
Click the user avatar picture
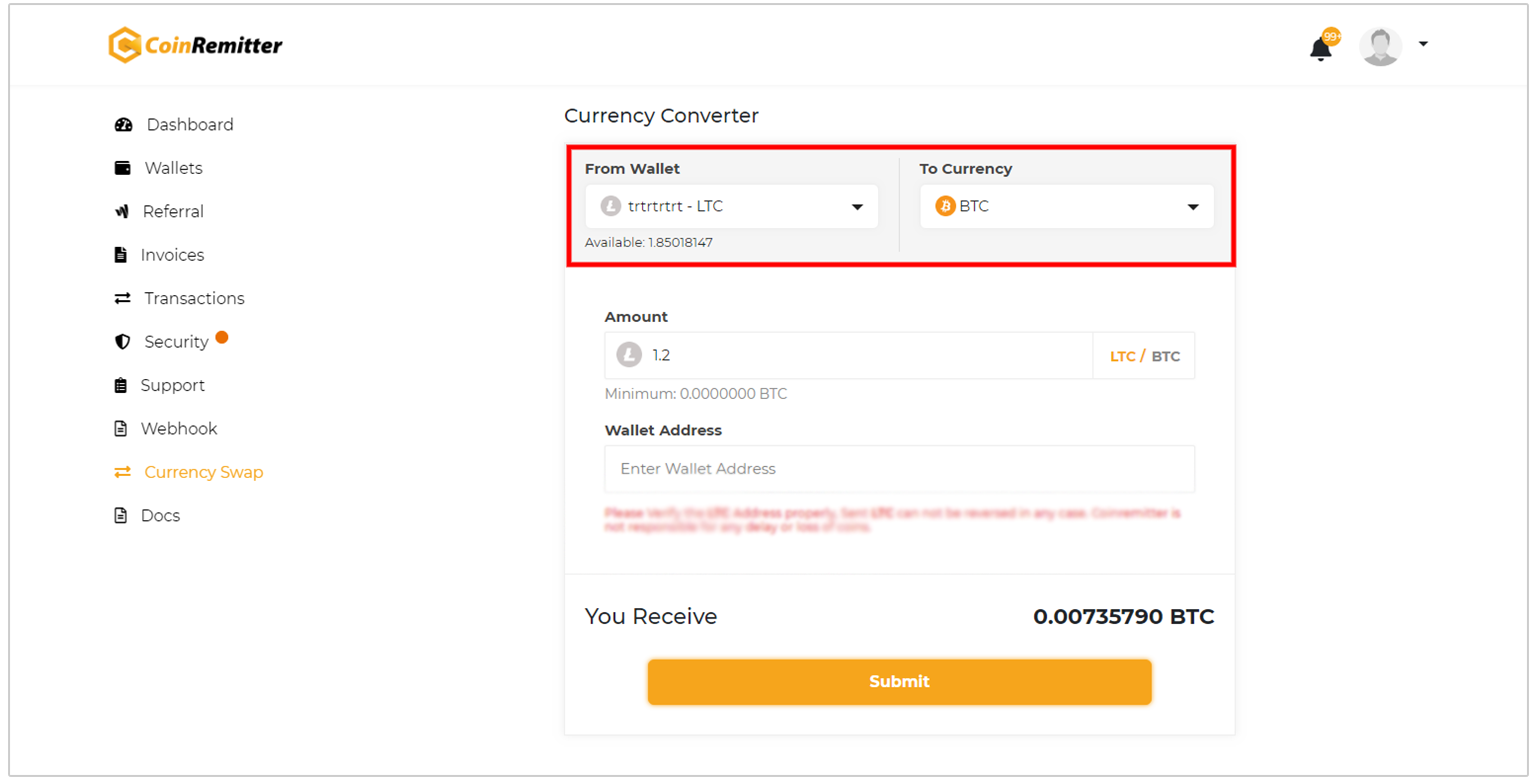(x=1380, y=46)
